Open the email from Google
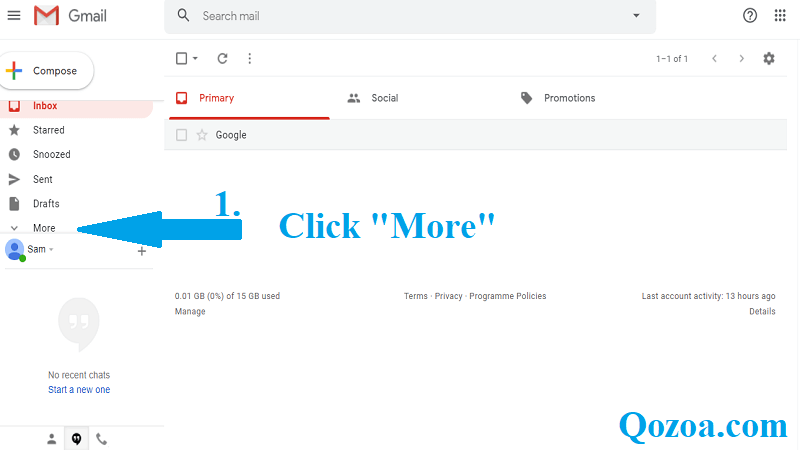The height and width of the screenshot is (450, 800). [x=476, y=135]
